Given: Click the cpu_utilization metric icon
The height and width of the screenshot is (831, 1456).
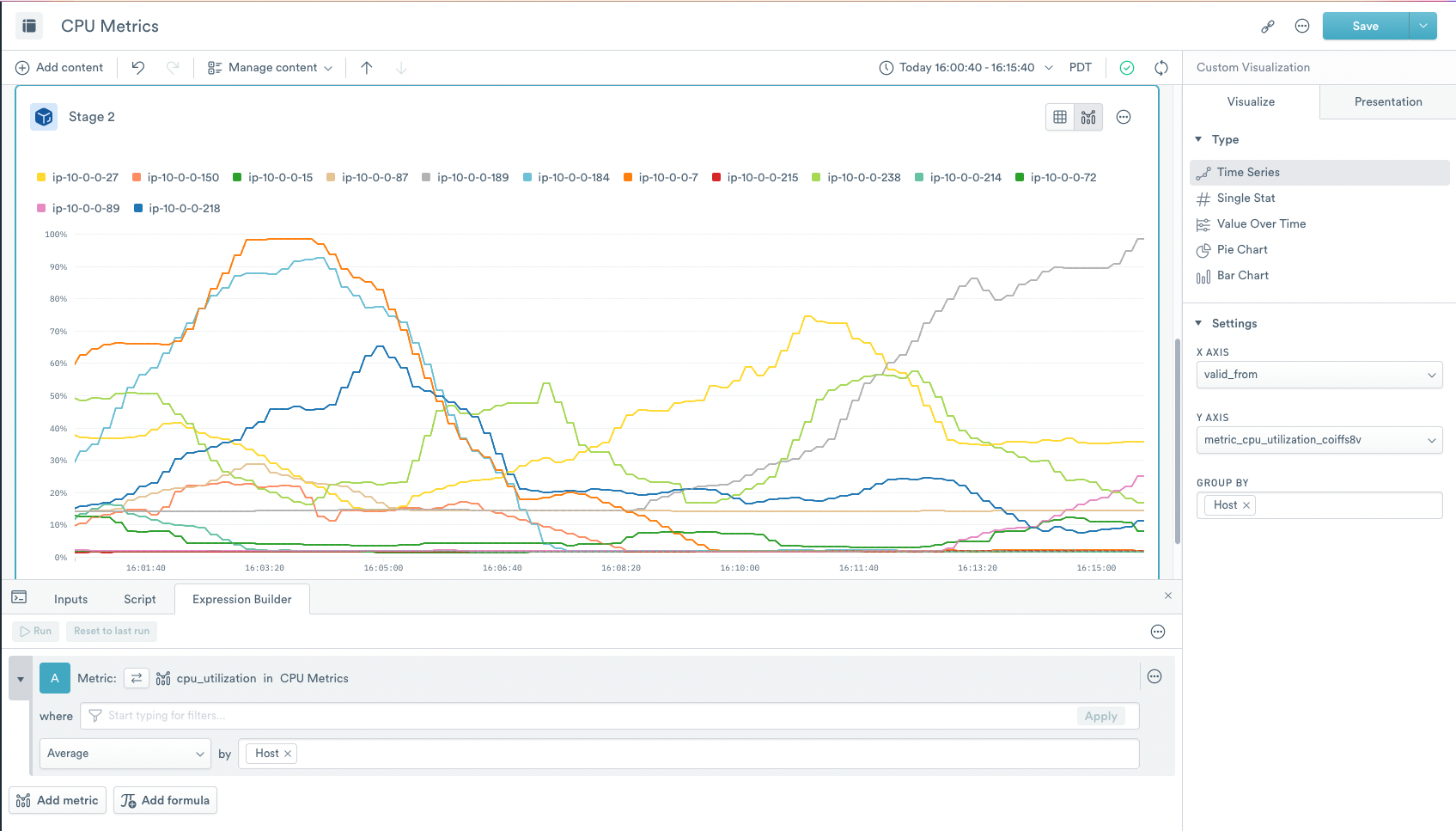Looking at the screenshot, I should click(x=163, y=679).
